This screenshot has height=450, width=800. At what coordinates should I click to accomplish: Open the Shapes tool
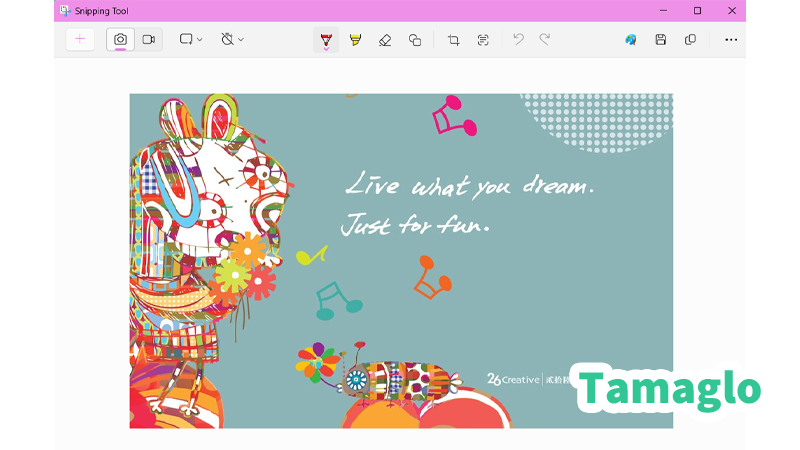415,40
